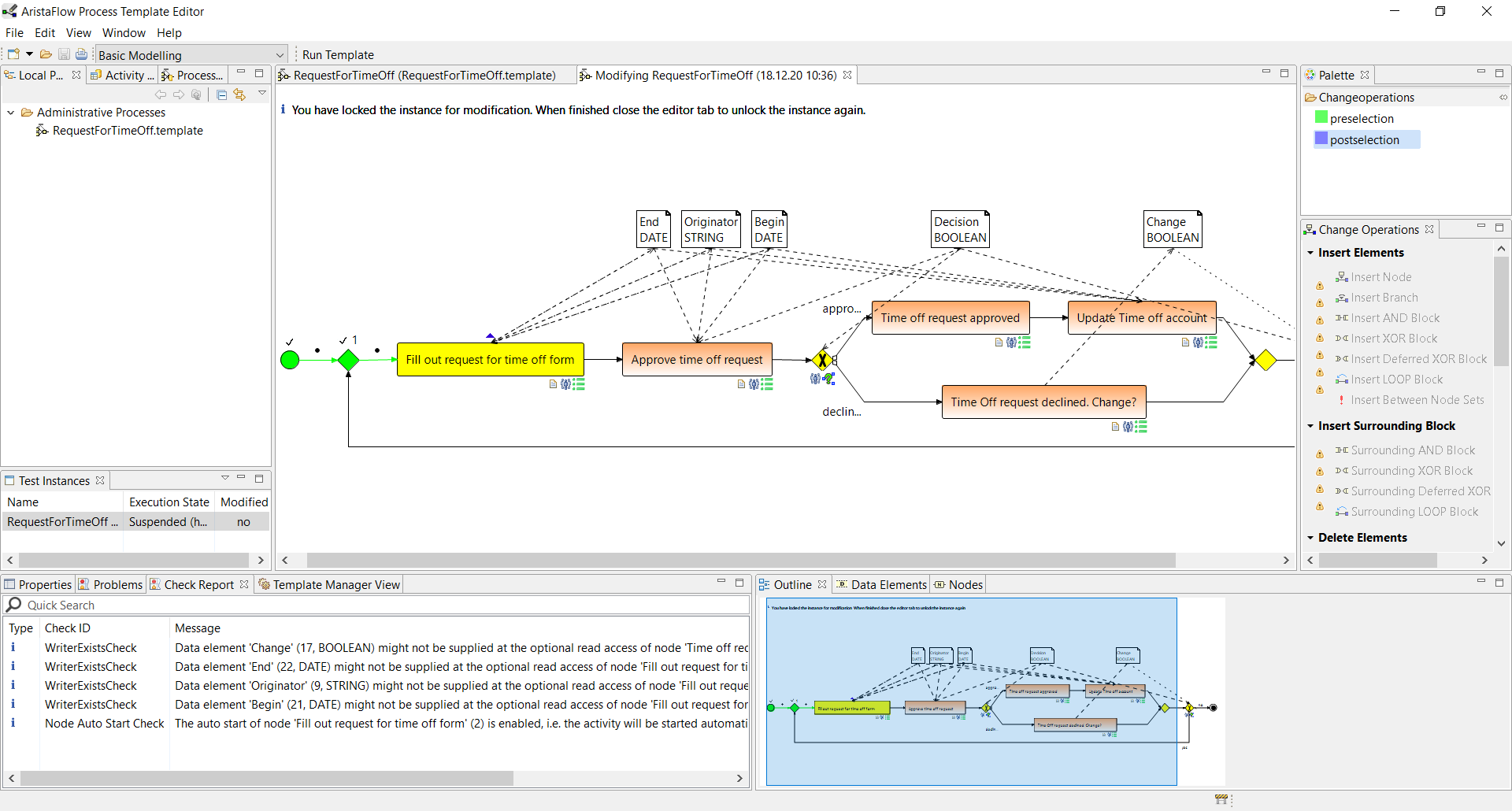The image size is (1512, 811).
Task: Select the green preselection swatch in Palette
Action: coord(1321,117)
